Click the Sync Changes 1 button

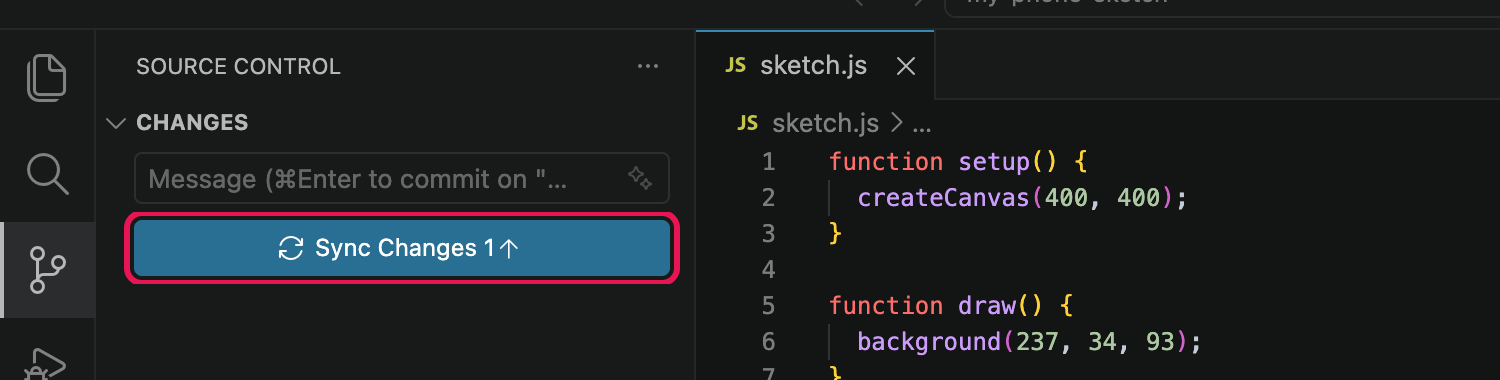pos(401,248)
